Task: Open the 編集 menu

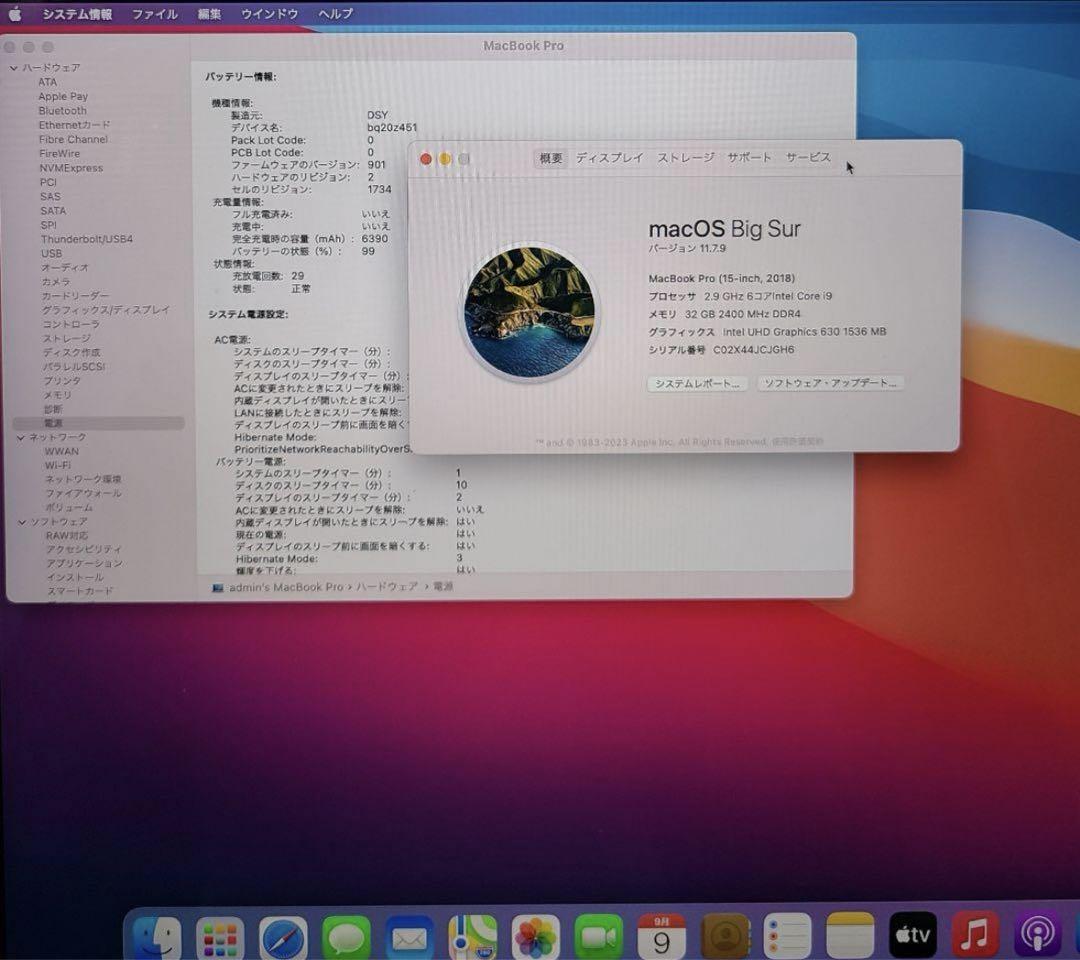Action: tap(209, 14)
